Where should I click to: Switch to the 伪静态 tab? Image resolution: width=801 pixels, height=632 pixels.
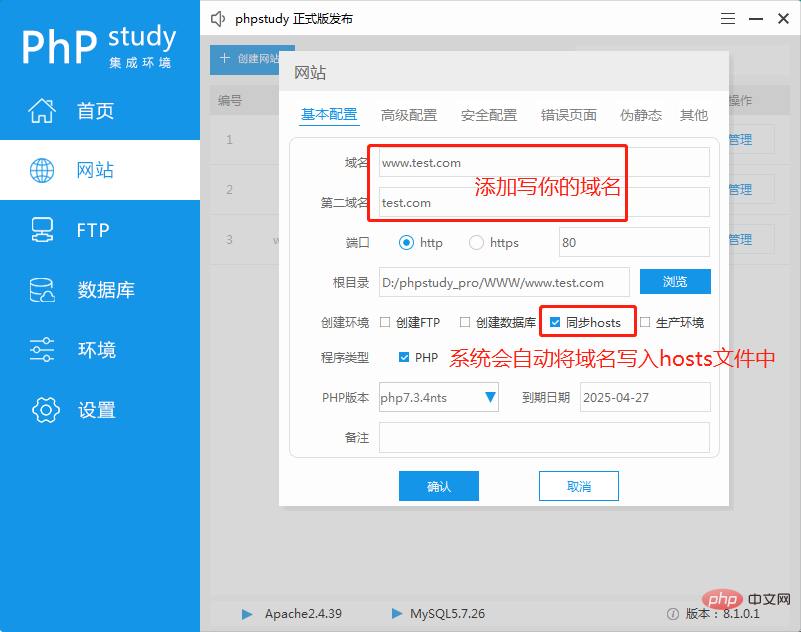point(641,115)
